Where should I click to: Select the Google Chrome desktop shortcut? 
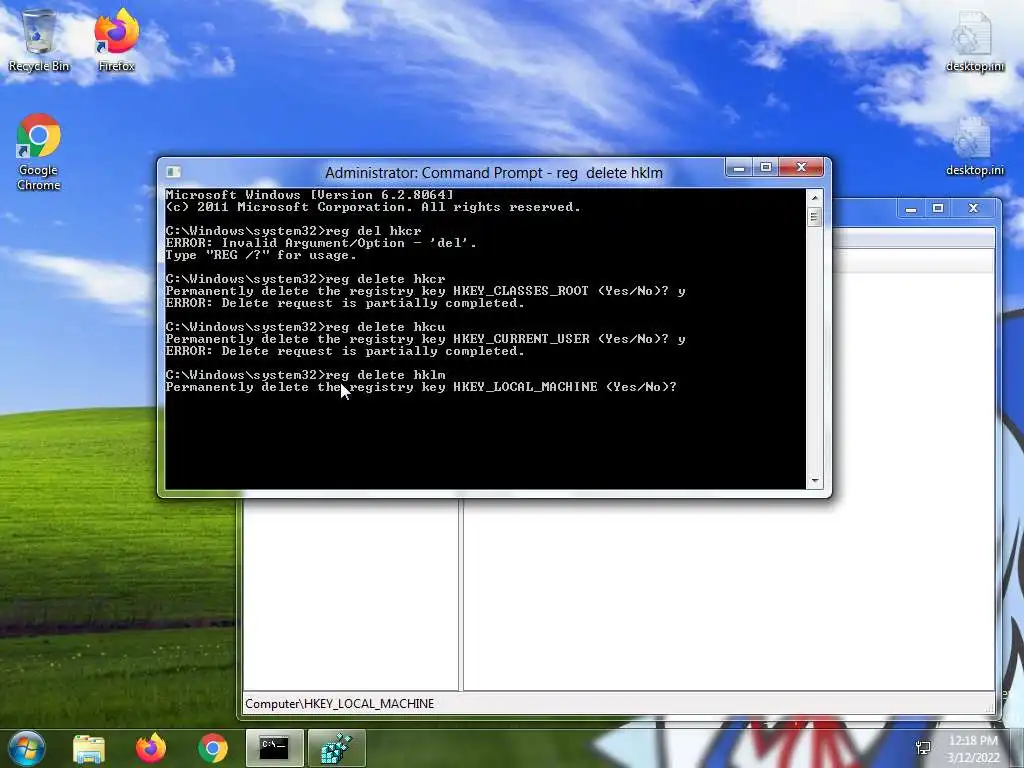pos(39,152)
